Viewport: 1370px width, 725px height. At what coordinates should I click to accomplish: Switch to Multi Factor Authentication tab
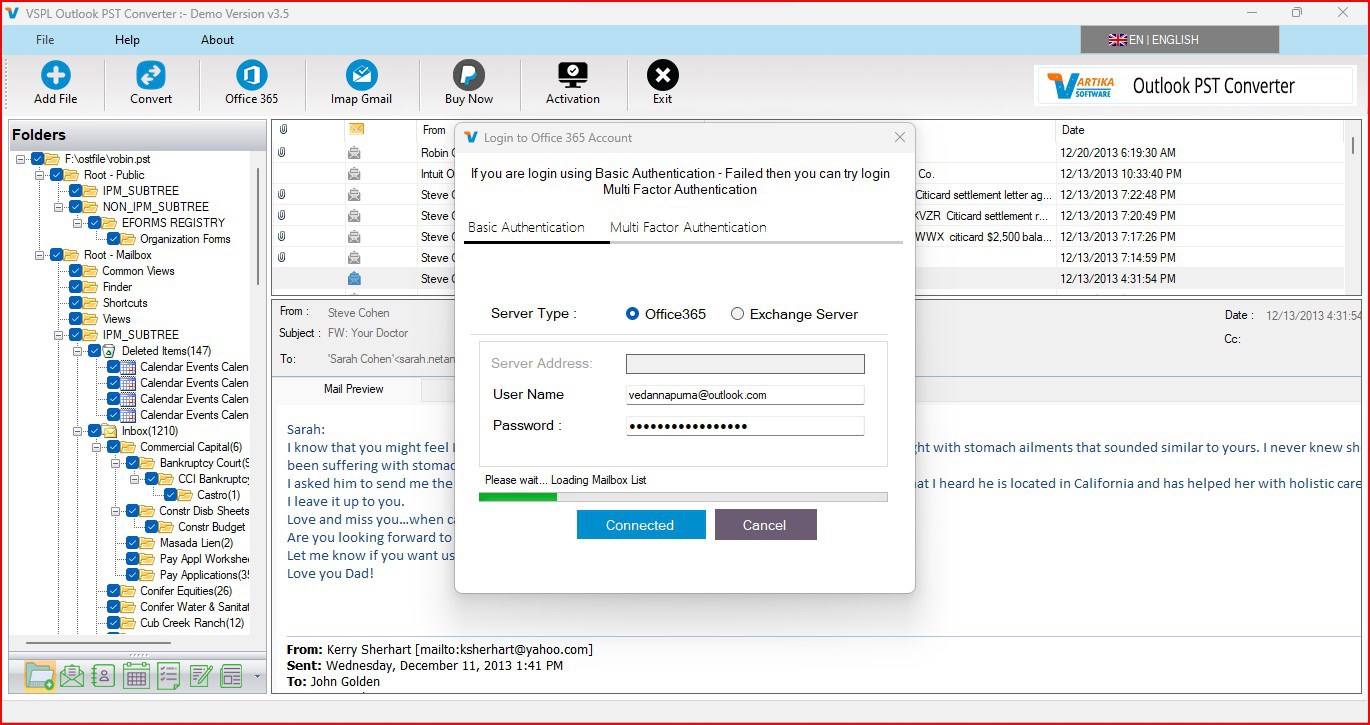[688, 227]
